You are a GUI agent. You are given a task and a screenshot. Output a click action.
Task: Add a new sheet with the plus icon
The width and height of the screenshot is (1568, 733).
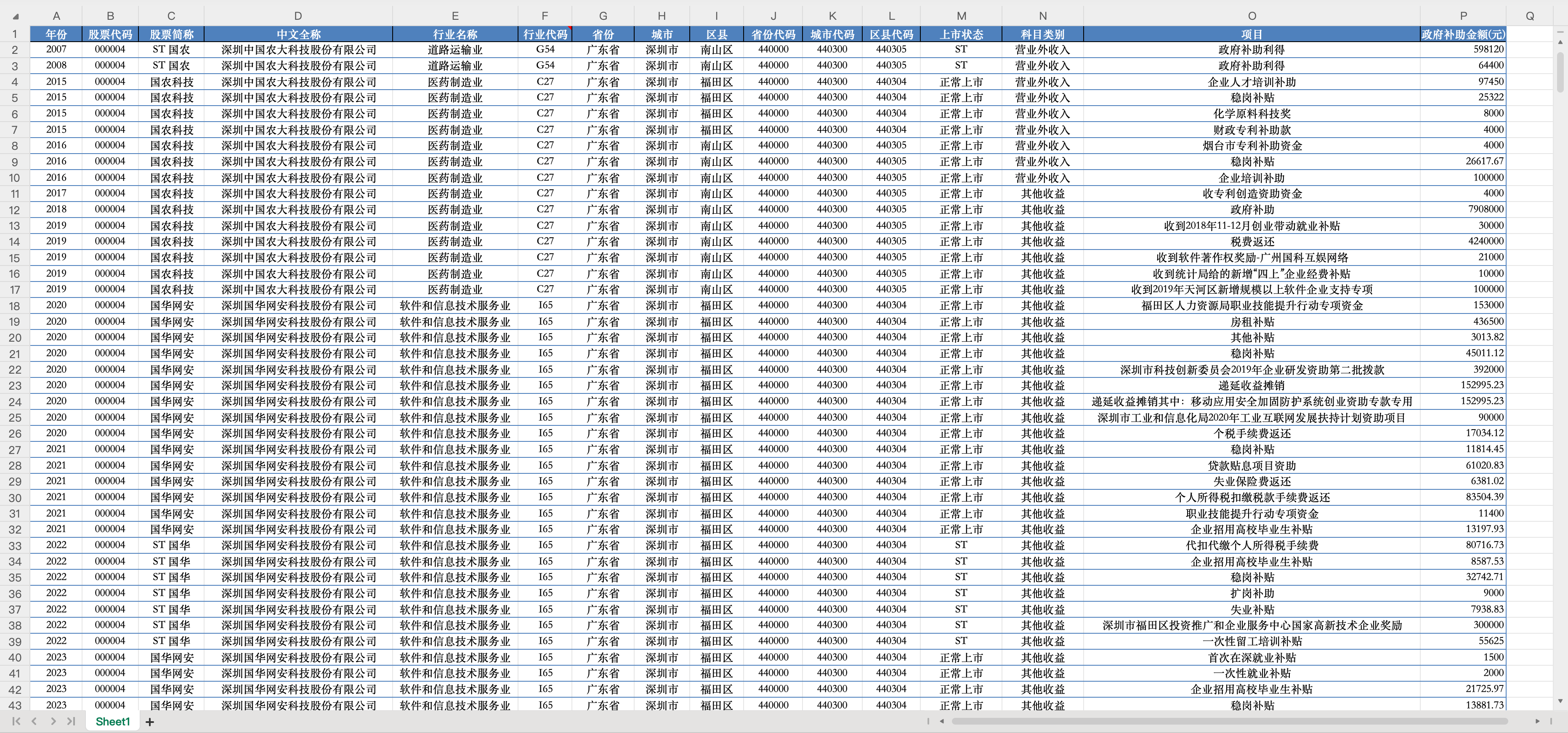coord(150,722)
